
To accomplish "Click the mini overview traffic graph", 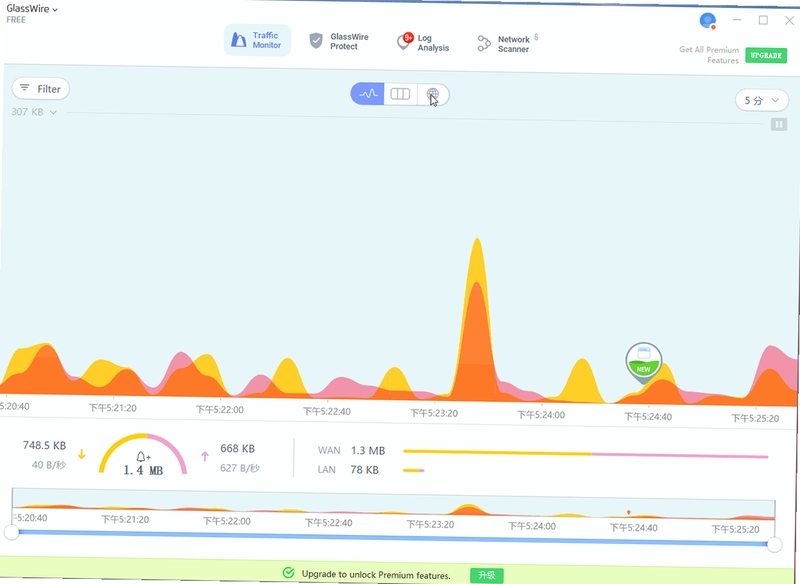I will point(393,504).
